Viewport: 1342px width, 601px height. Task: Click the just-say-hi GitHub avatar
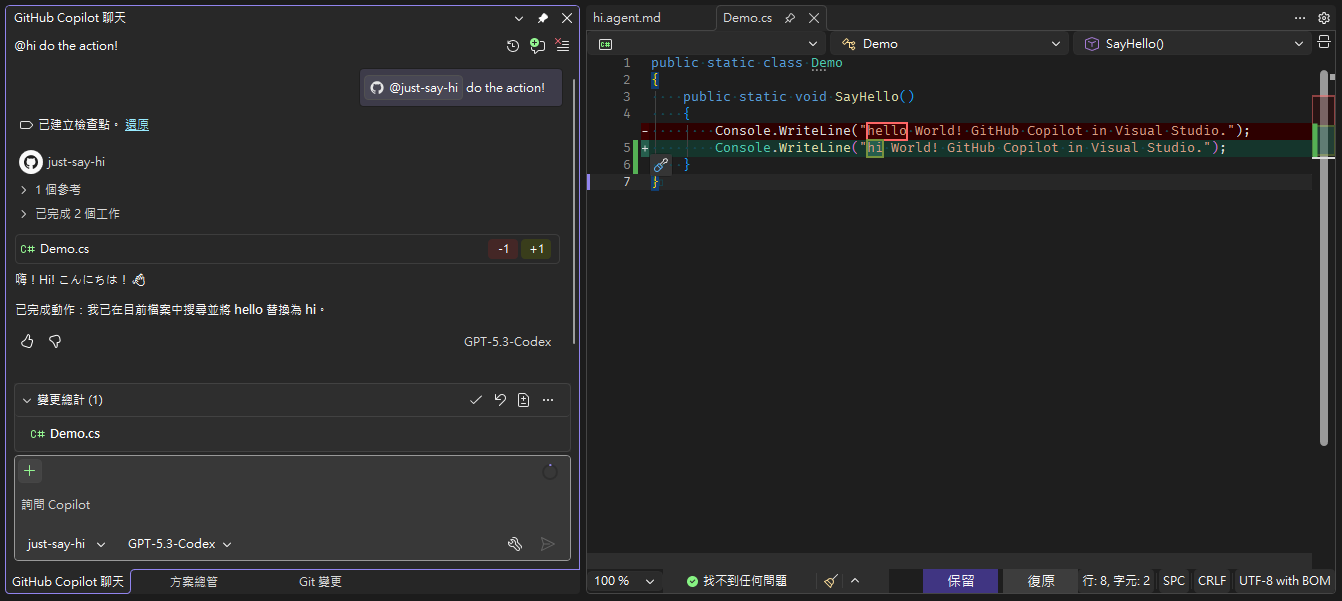pyautogui.click(x=30, y=161)
